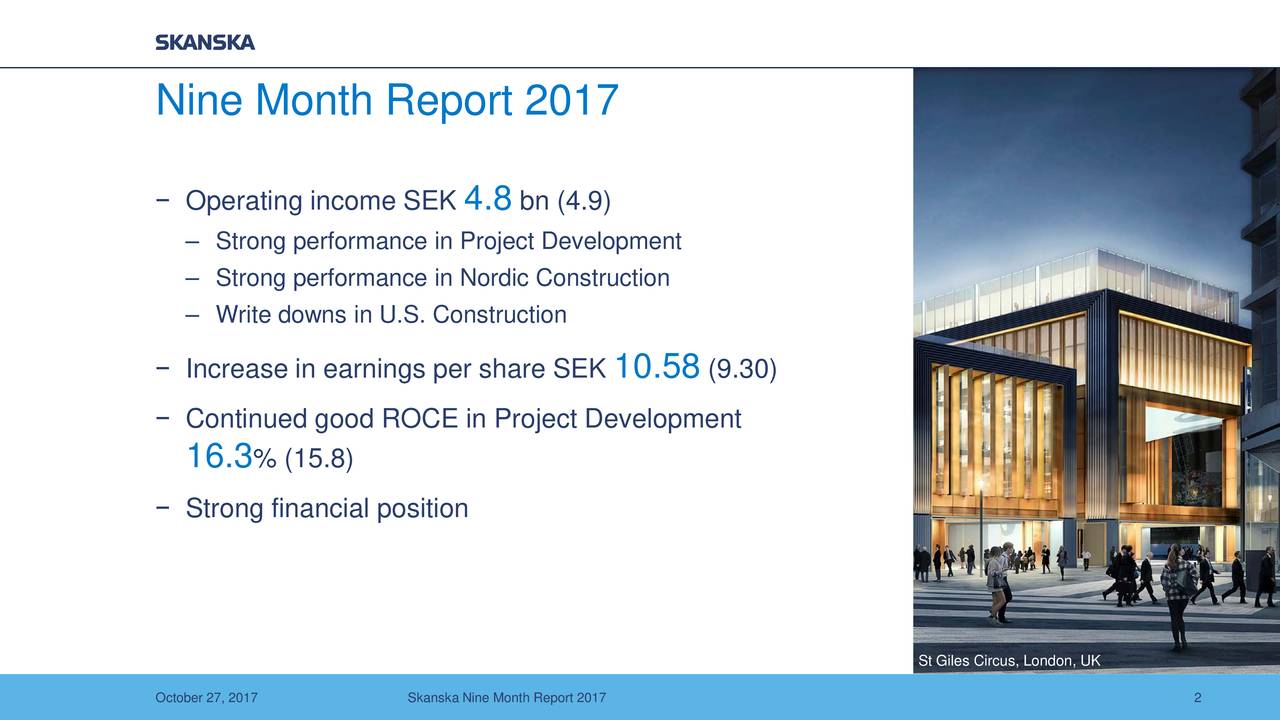This screenshot has width=1280, height=720.
Task: Click the Skanska logo
Action: pyautogui.click(x=205, y=42)
